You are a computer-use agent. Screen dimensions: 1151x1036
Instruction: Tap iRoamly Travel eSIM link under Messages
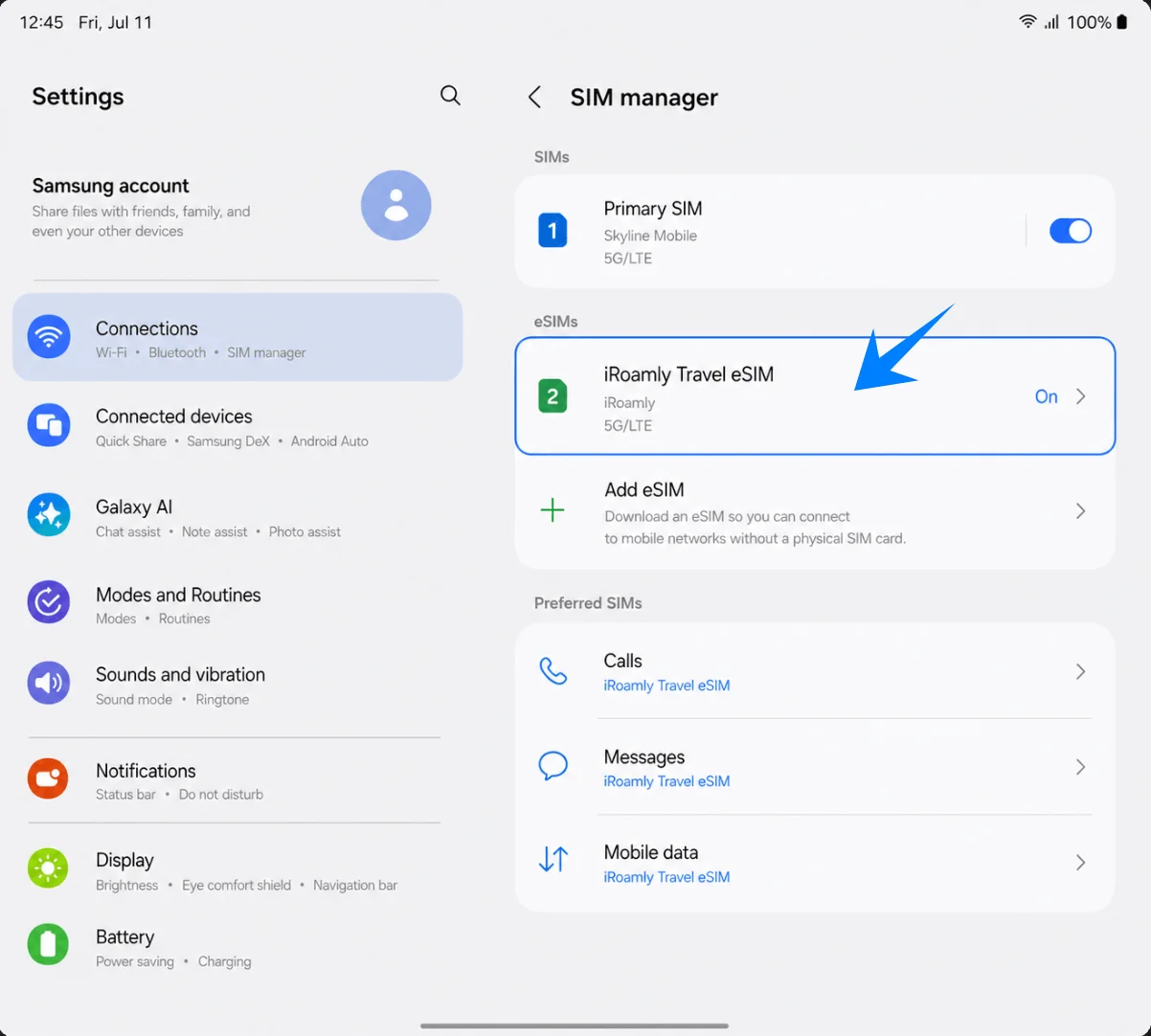tap(666, 781)
